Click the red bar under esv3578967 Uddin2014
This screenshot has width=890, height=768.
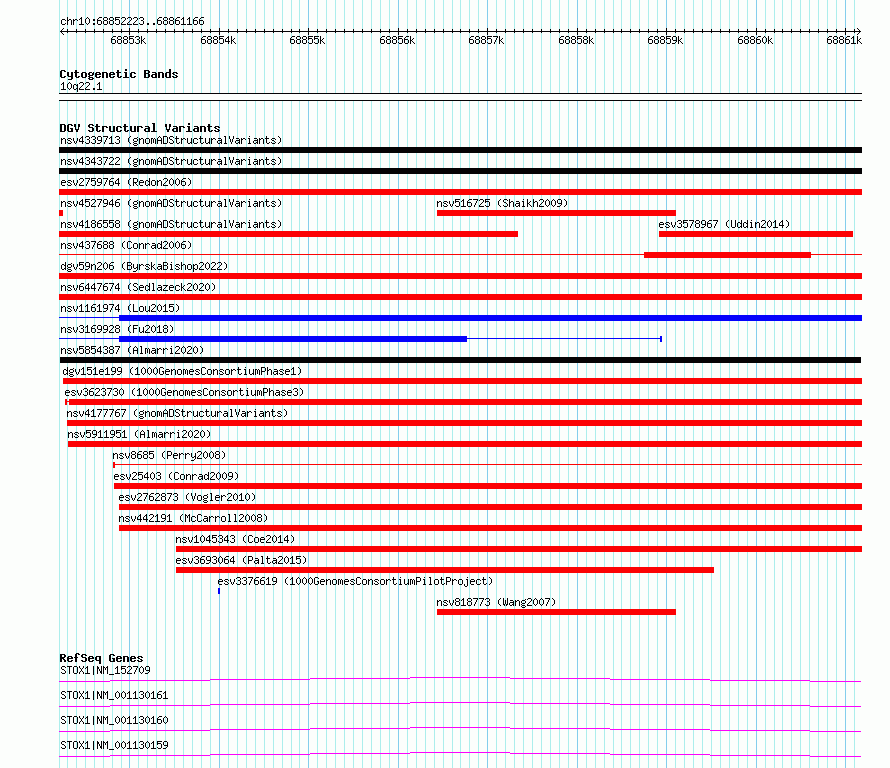coord(756,234)
